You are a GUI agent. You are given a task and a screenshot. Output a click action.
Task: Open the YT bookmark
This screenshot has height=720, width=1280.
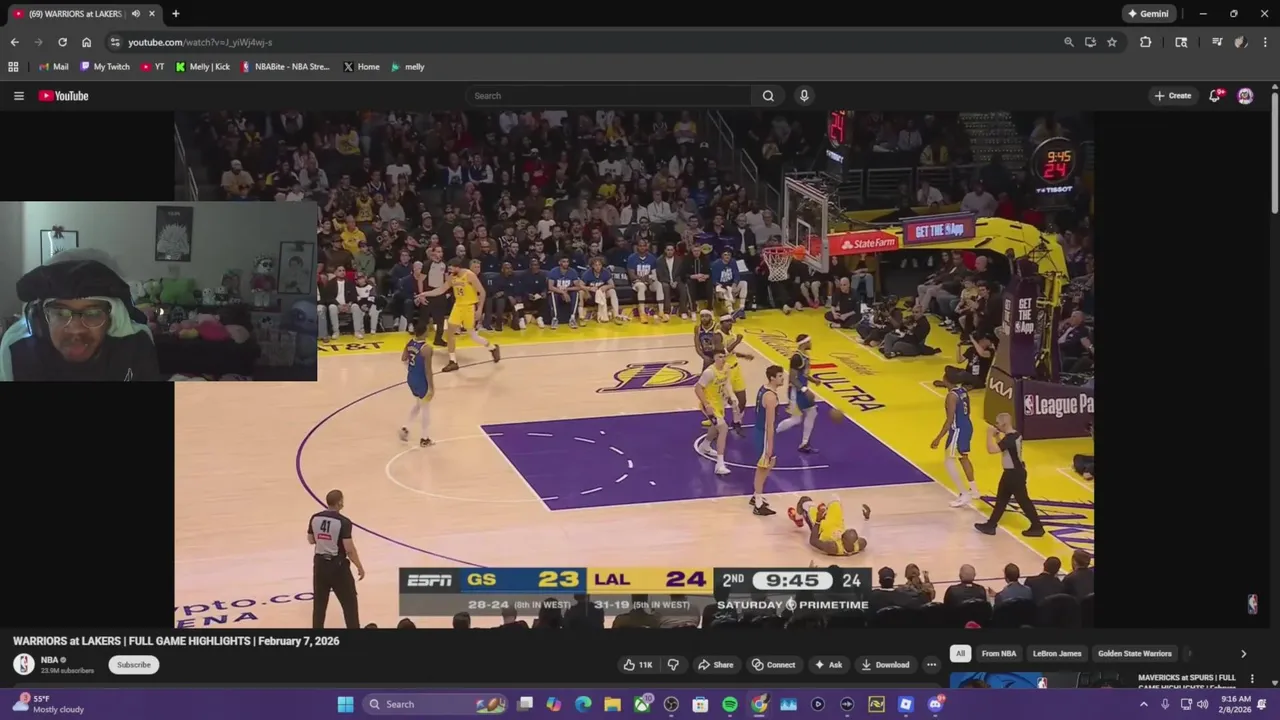(153, 67)
